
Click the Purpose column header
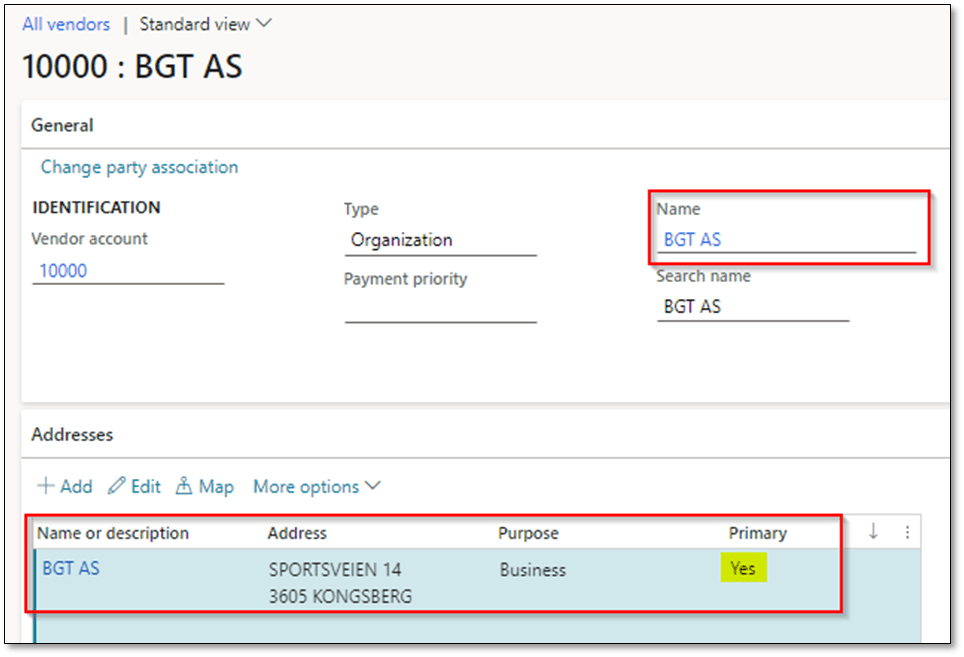click(528, 533)
